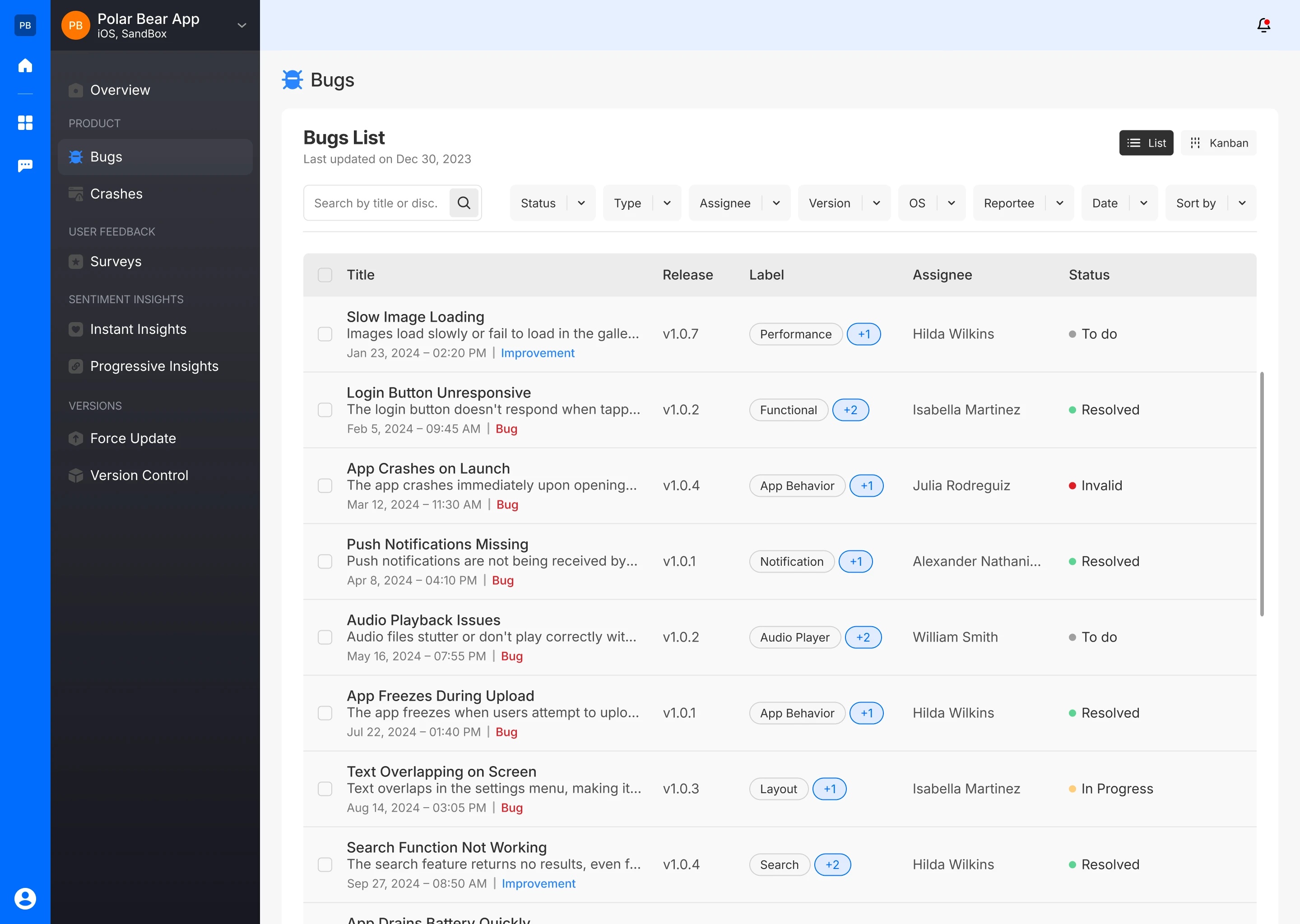Click the Notification label chip
Viewport: 1300px width, 924px height.
(x=792, y=562)
